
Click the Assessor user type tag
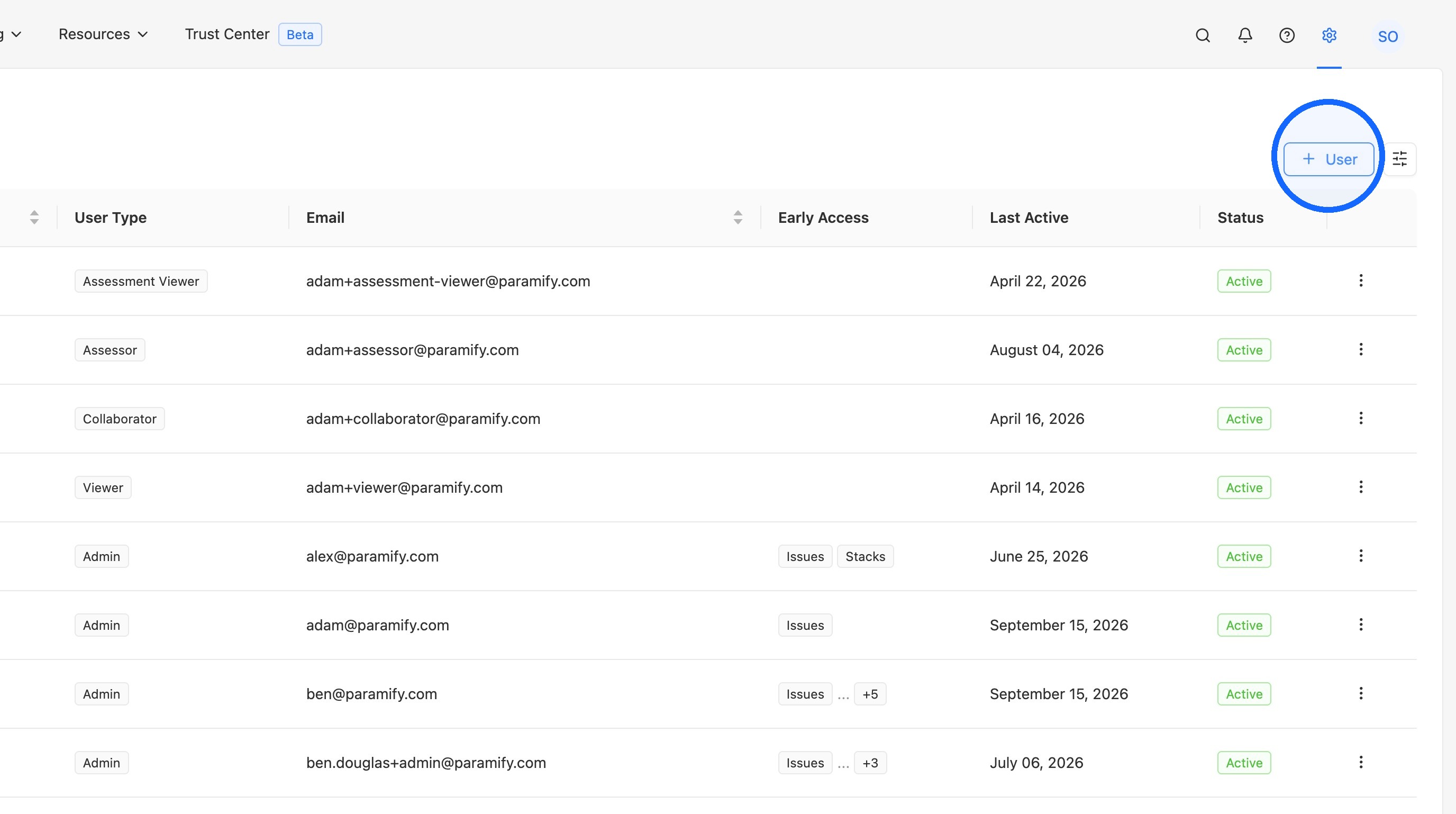click(x=110, y=350)
